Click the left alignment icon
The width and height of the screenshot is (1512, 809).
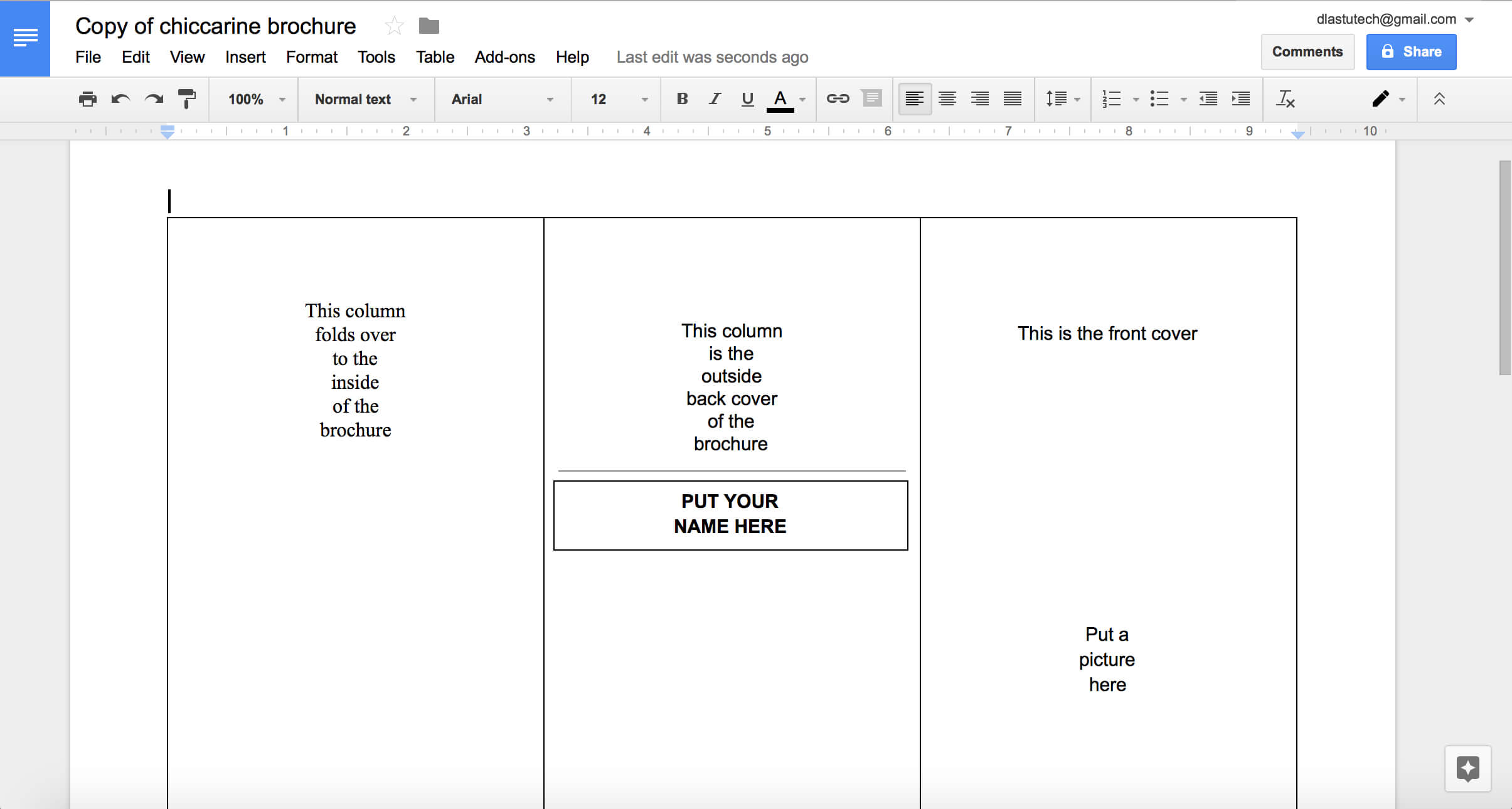pyautogui.click(x=912, y=98)
